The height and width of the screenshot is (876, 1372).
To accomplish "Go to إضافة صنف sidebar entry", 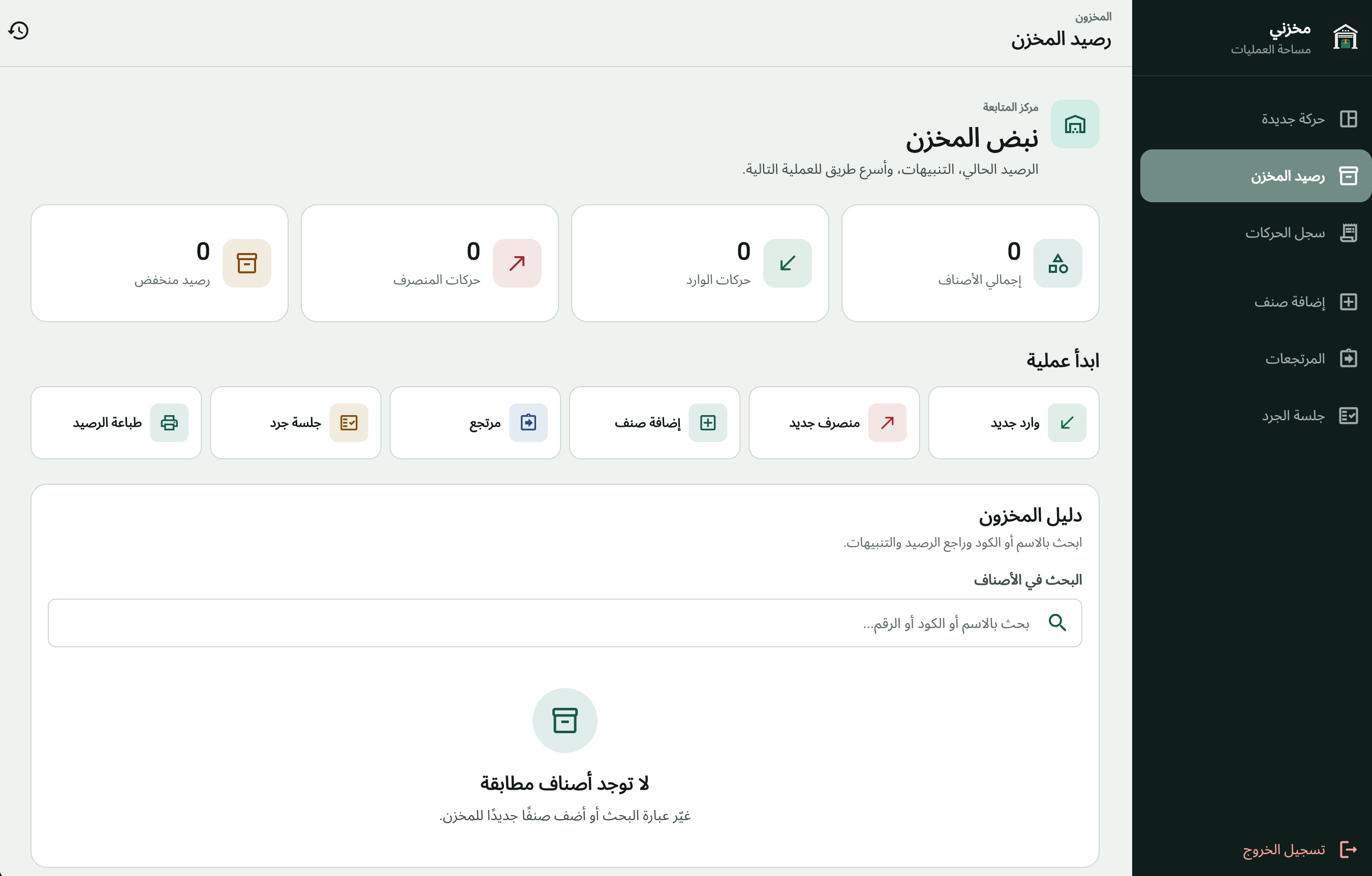I will click(1255, 302).
